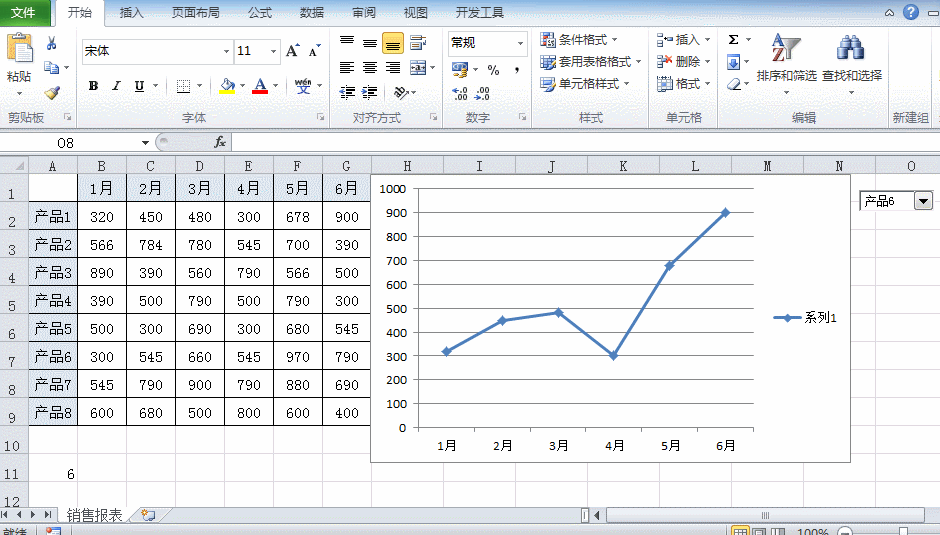Switch to Normal view in status bar
The width and height of the screenshot is (940, 535).
tap(741, 531)
